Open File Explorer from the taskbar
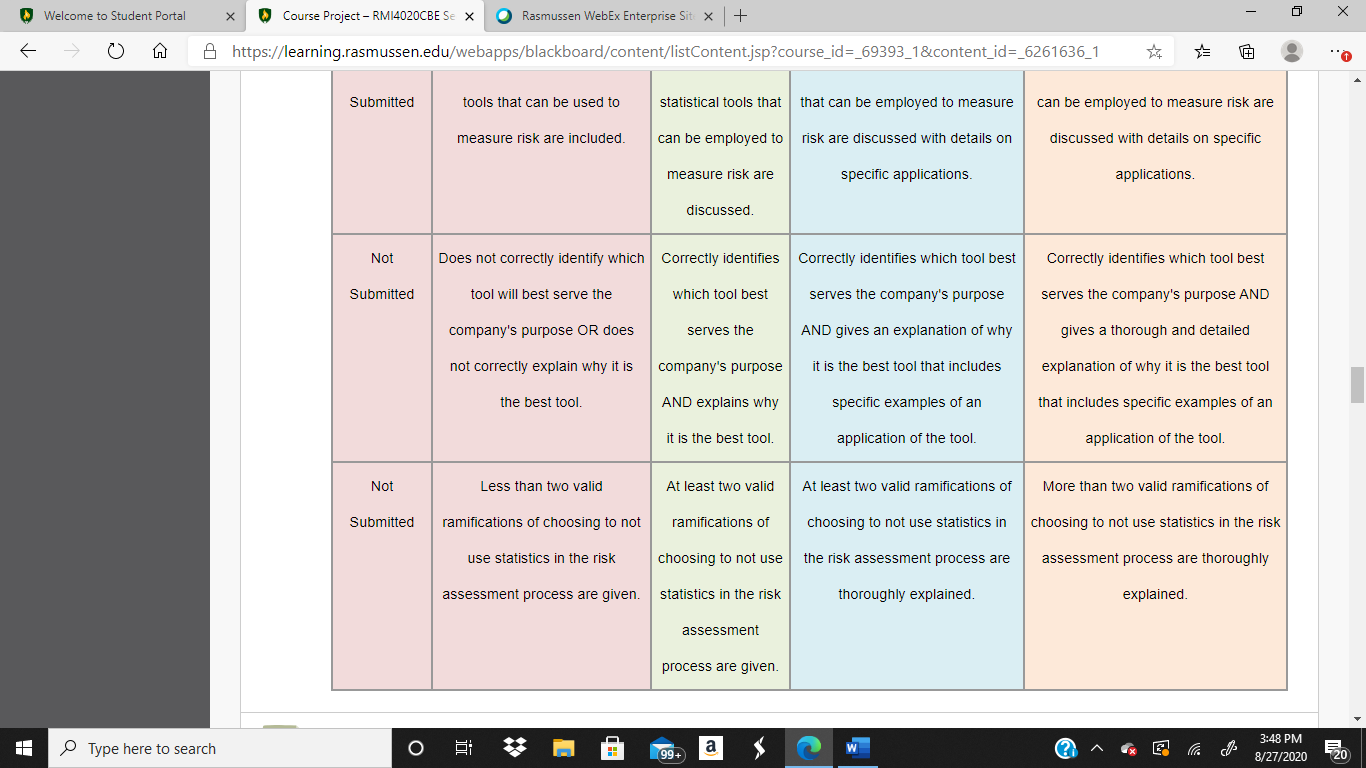The width and height of the screenshot is (1366, 768). pyautogui.click(x=564, y=748)
